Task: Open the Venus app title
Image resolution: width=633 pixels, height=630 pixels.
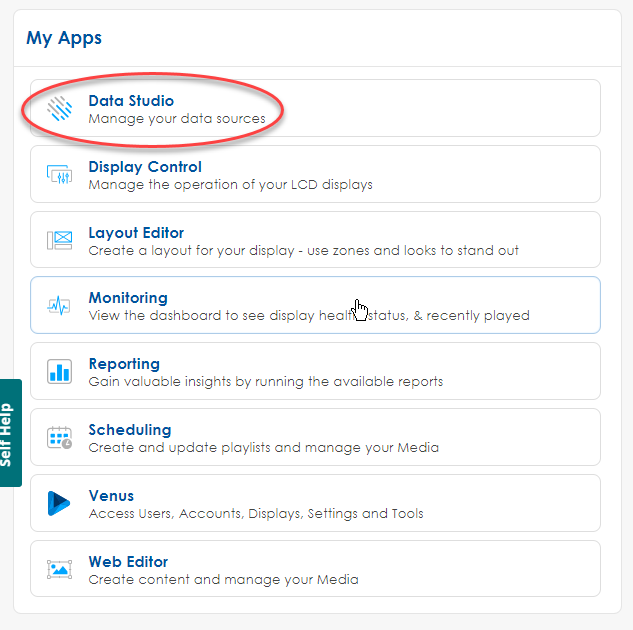Action: point(111,496)
